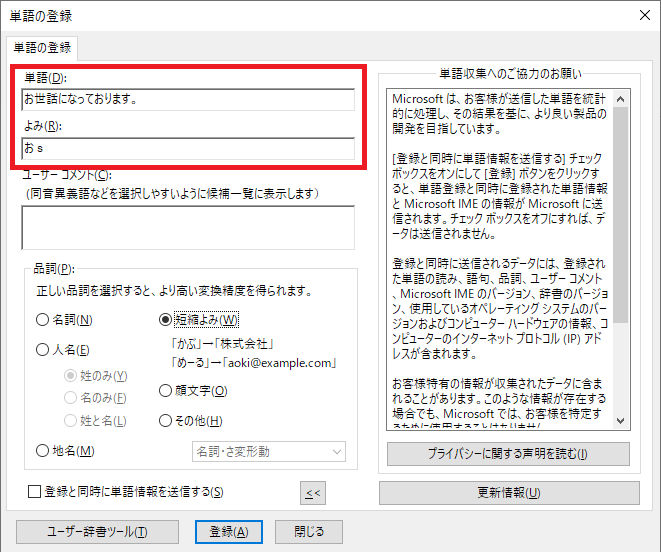661x552 pixels.
Task: Close the 単語の登録 dialog window
Action: pos(645,16)
